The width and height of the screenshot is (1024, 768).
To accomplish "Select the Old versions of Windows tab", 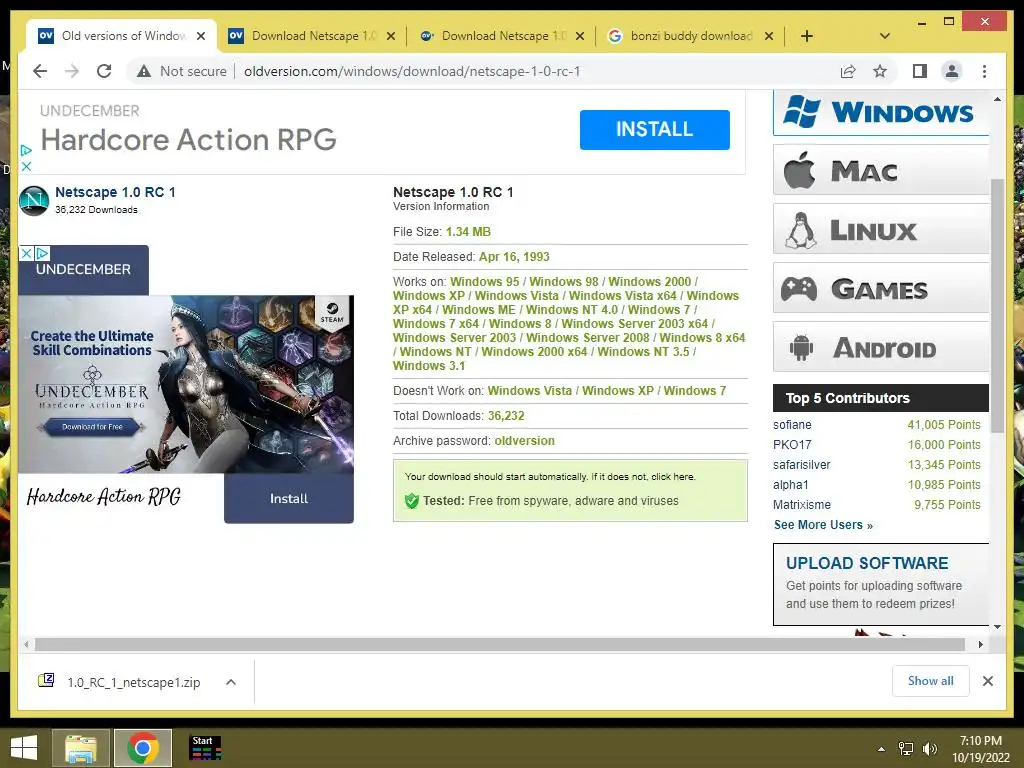I will point(122,36).
